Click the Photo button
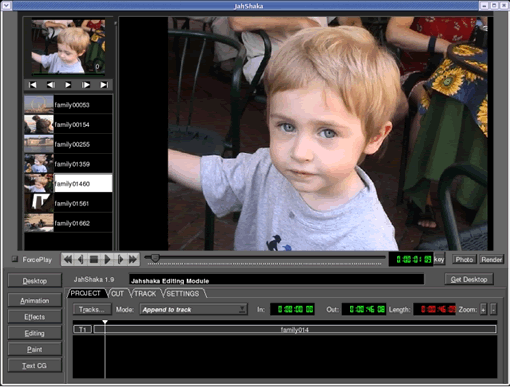Image resolution: width=510 pixels, height=388 pixels. click(464, 259)
